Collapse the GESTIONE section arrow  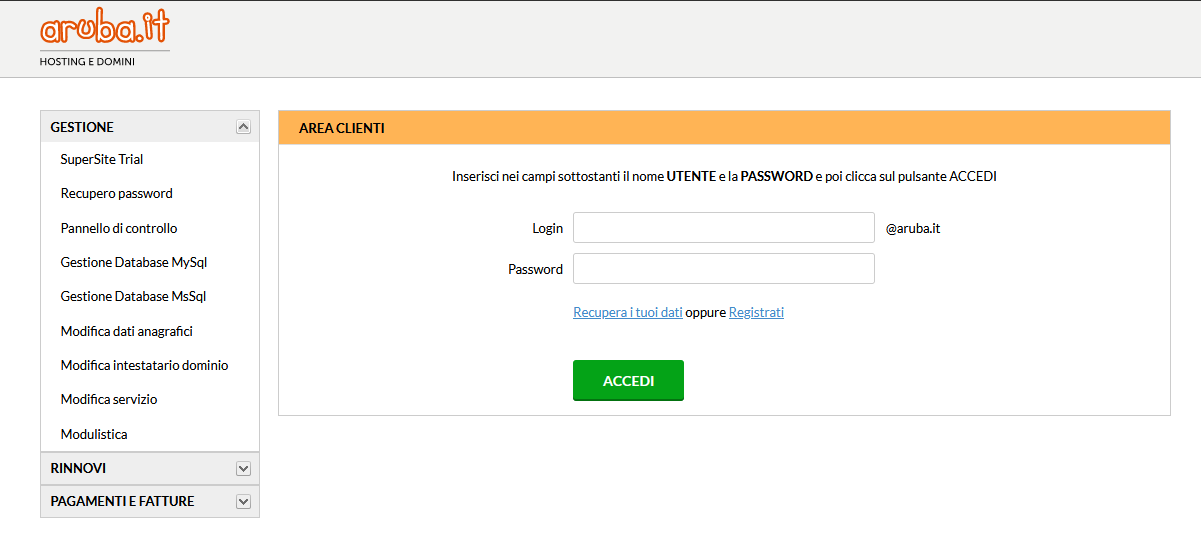(x=243, y=127)
